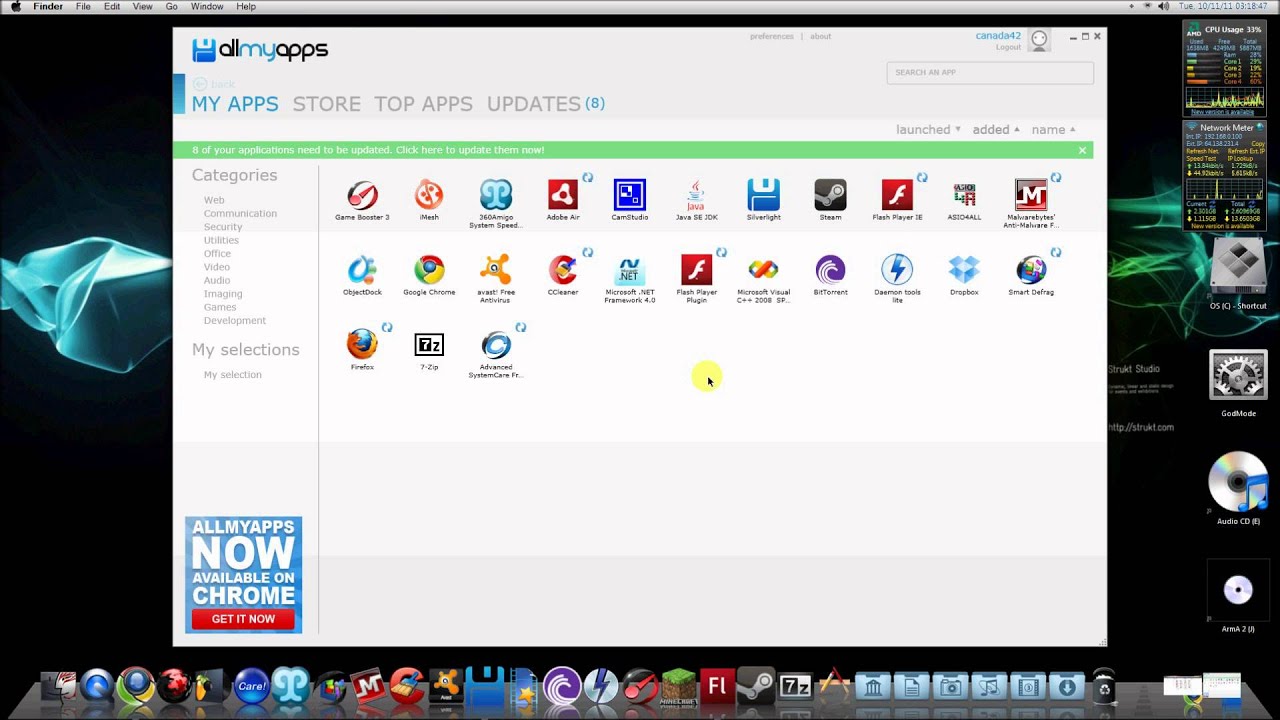The width and height of the screenshot is (1280, 720).
Task: Open Daemon tools lite icon
Action: [x=897, y=270]
